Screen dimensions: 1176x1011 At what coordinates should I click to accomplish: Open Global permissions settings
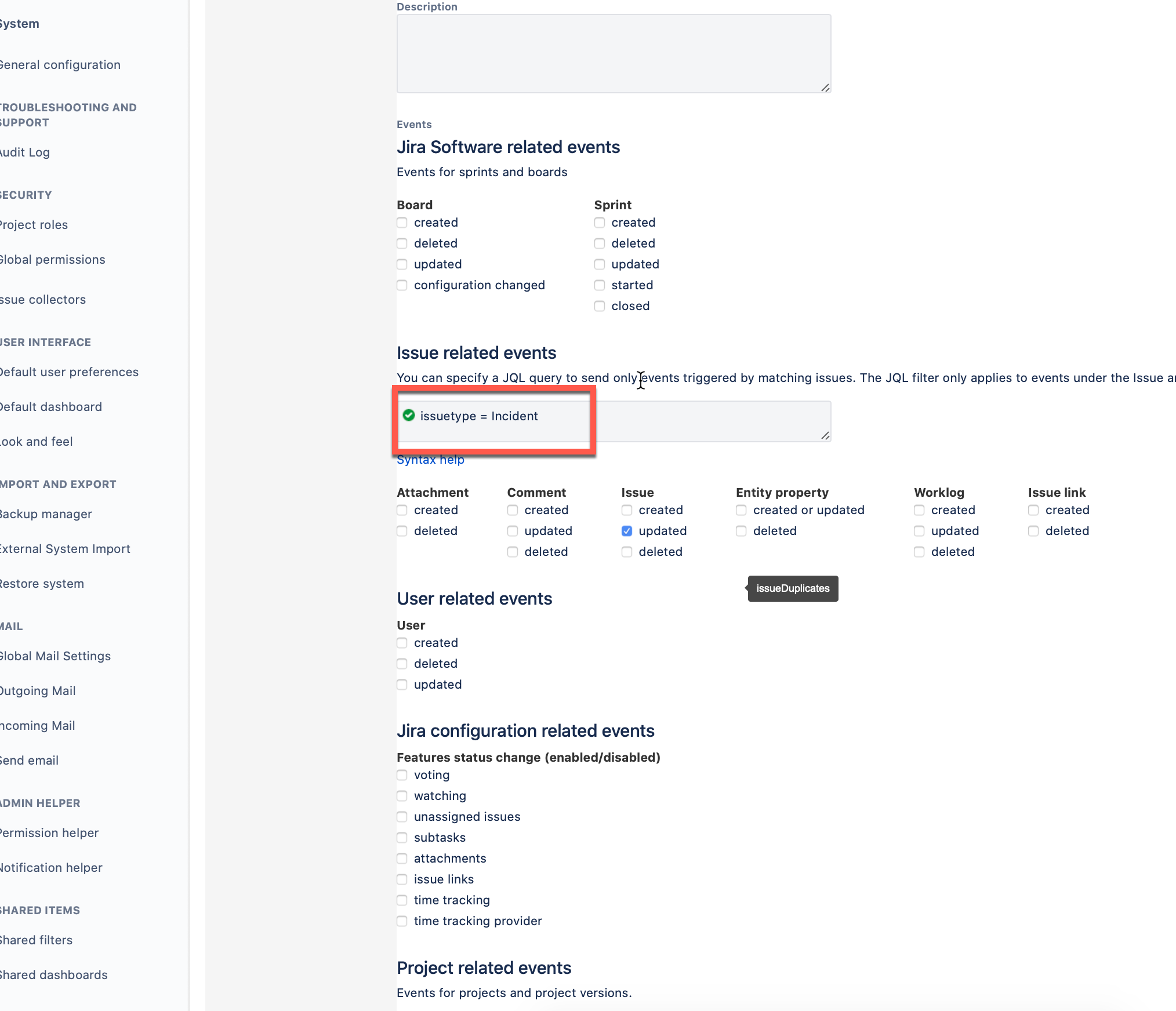click(52, 259)
